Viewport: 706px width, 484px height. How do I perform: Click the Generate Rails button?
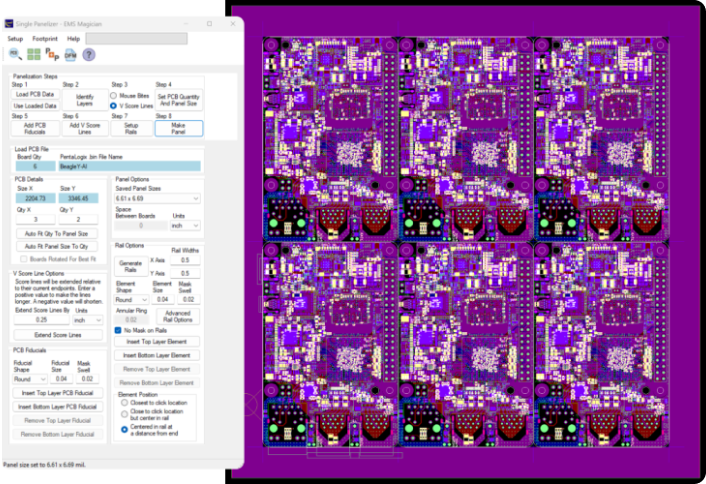pos(131,266)
